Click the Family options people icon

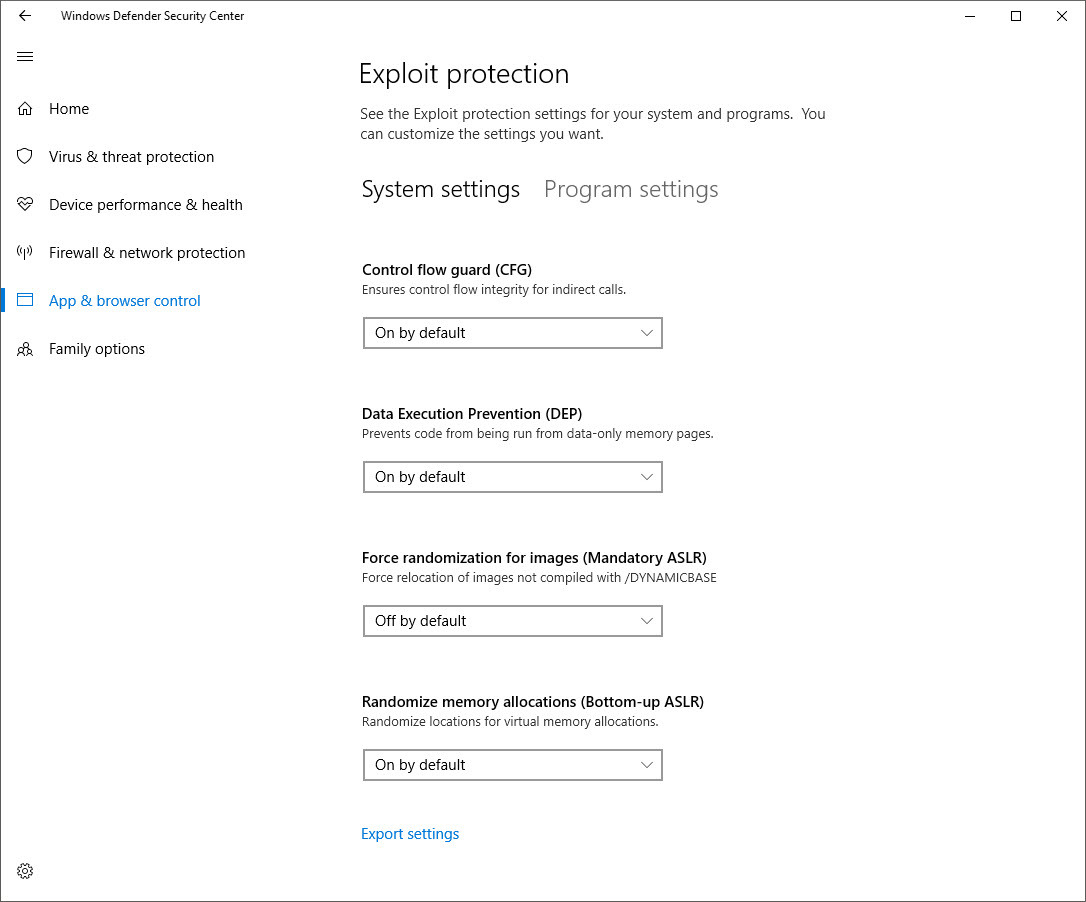click(26, 349)
